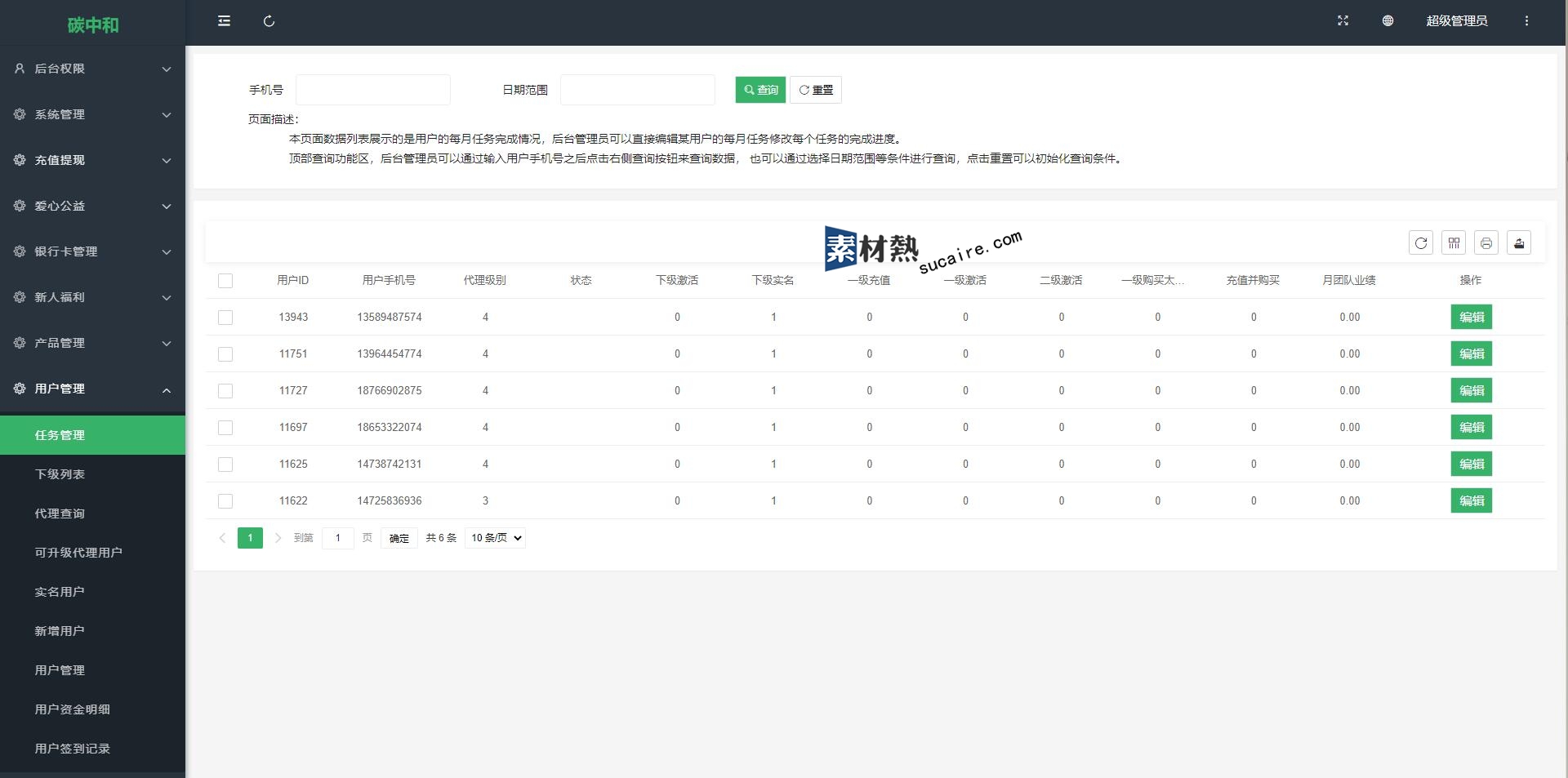Screen dimensions: 1568x778
Task: Open 实名用户 in the sidebar
Action: 92,592
